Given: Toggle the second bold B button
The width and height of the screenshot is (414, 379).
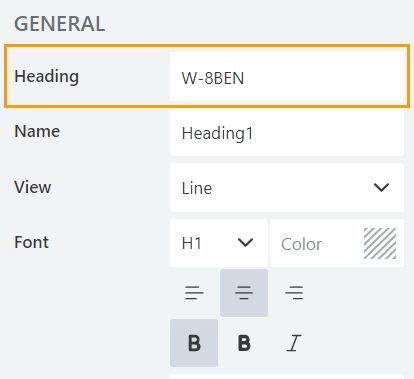Looking at the screenshot, I should pyautogui.click(x=244, y=343).
